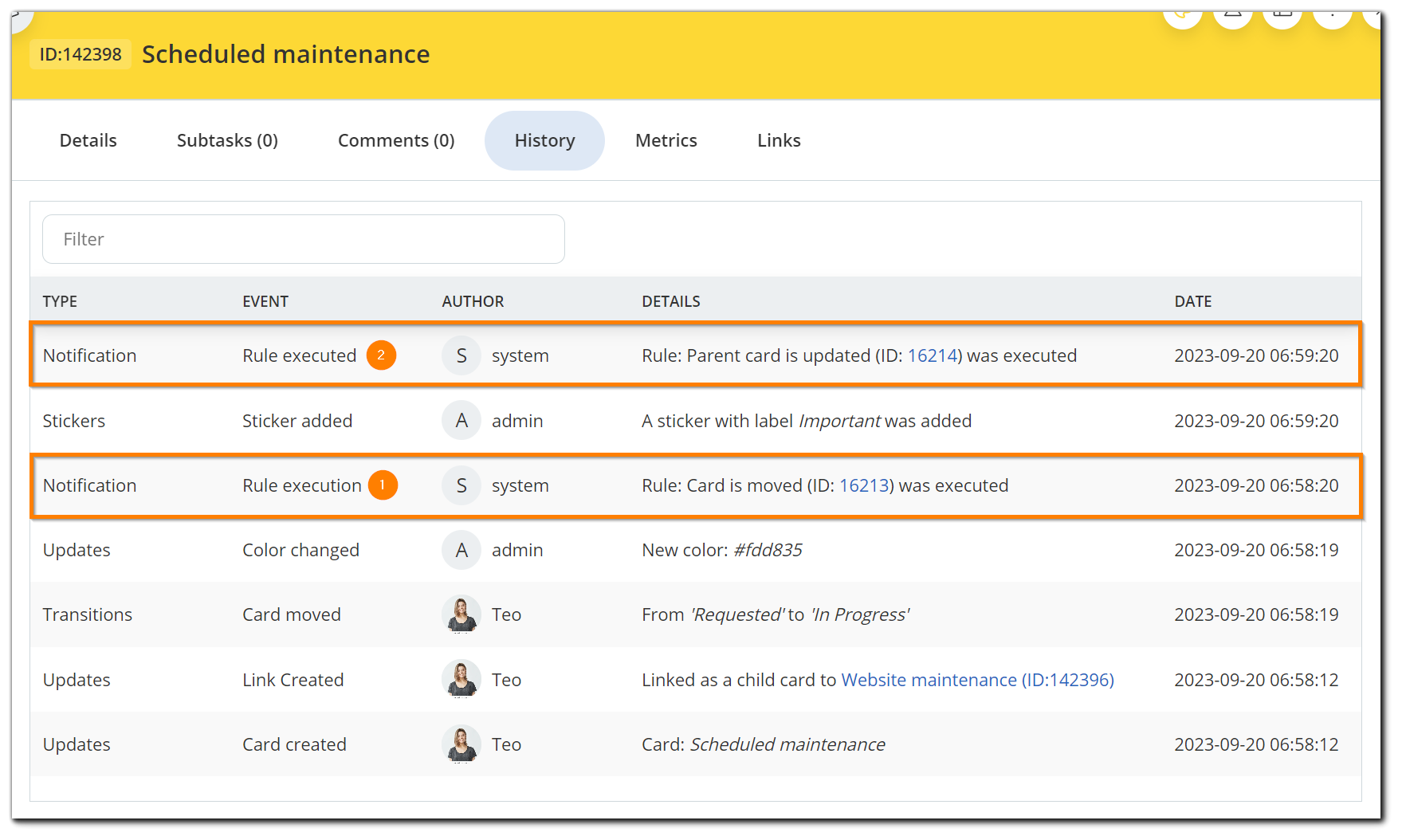Open rule ID 16214 link
Image resolution: width=1402 pixels, height=840 pixels.
[932, 355]
